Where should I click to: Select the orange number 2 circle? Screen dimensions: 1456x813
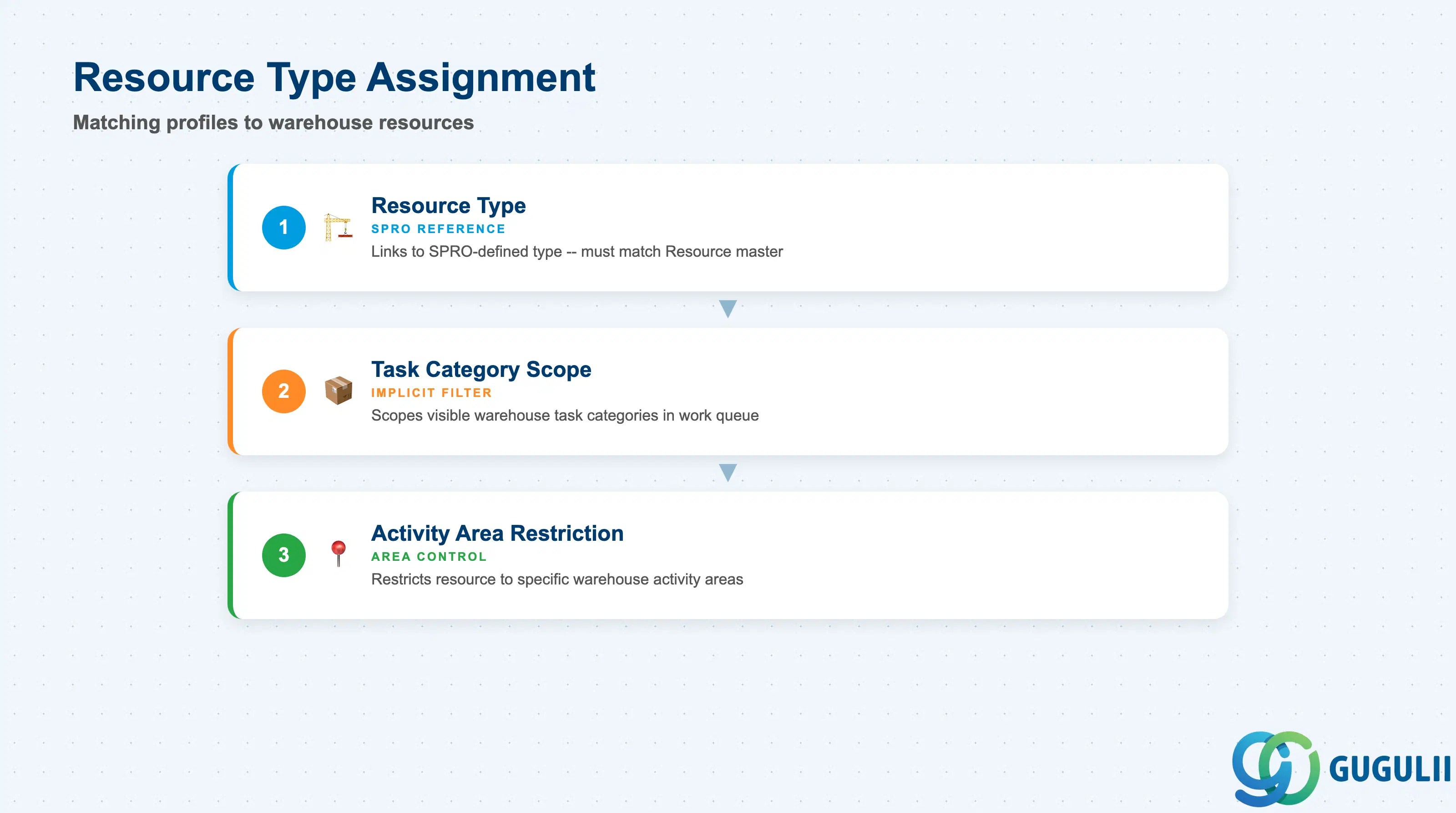[284, 391]
